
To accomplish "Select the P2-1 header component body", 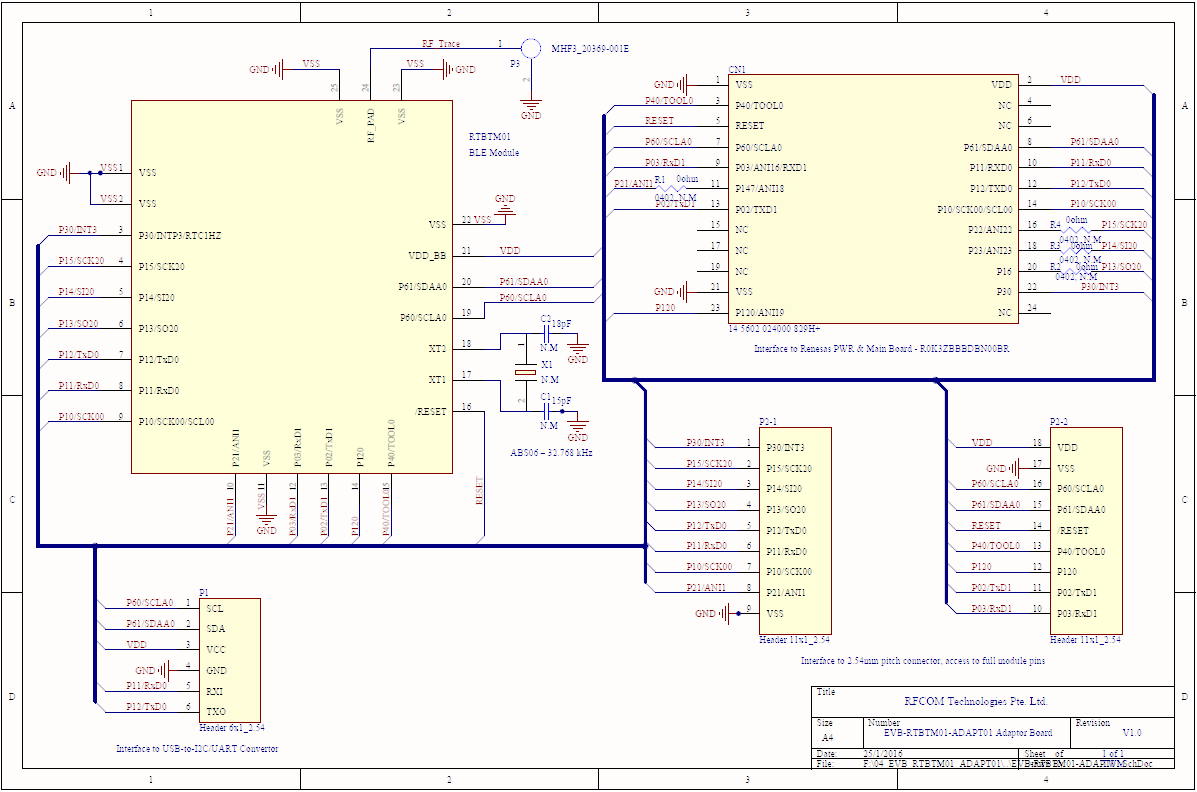I will click(x=795, y=531).
